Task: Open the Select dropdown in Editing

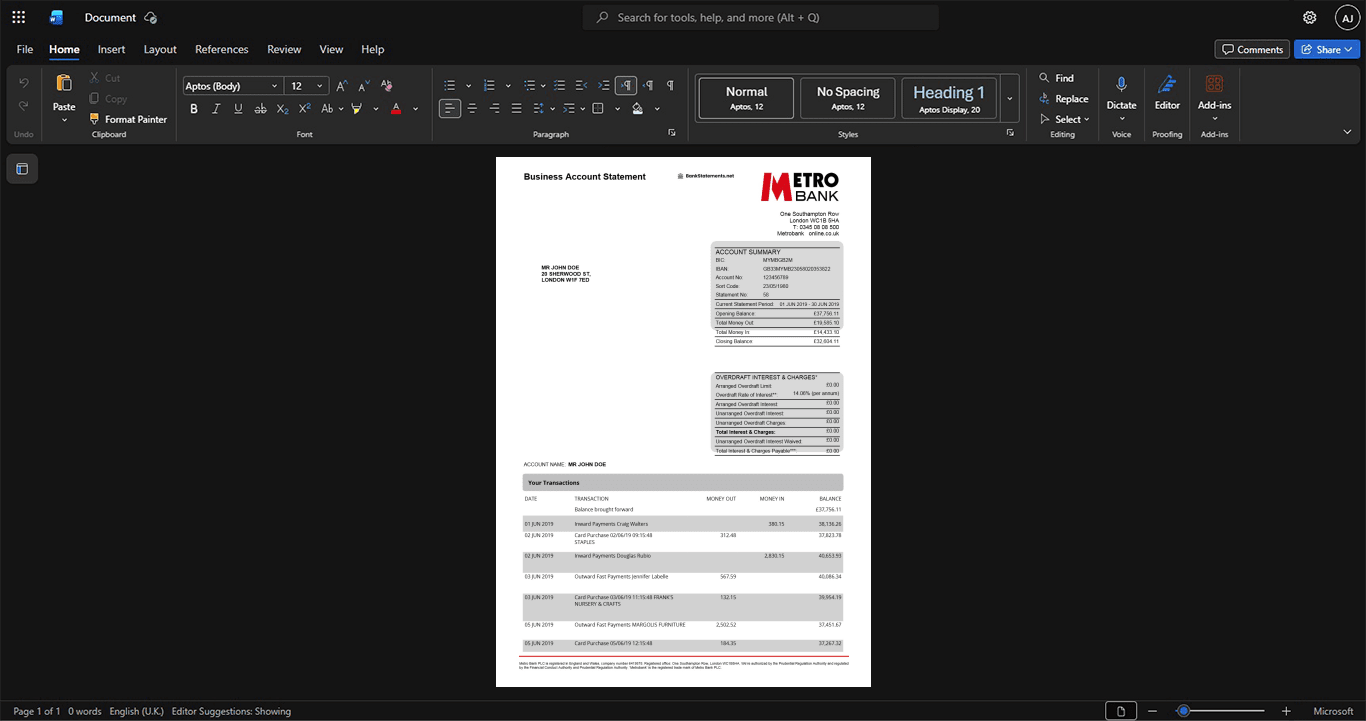Action: (1066, 119)
